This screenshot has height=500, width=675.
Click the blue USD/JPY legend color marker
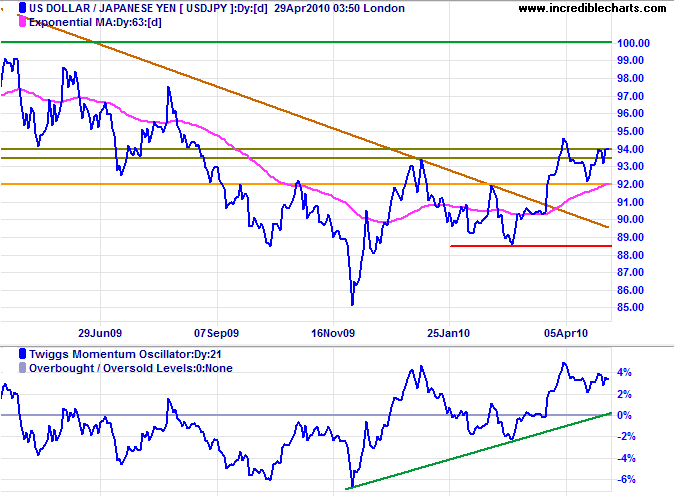click(22, 8)
